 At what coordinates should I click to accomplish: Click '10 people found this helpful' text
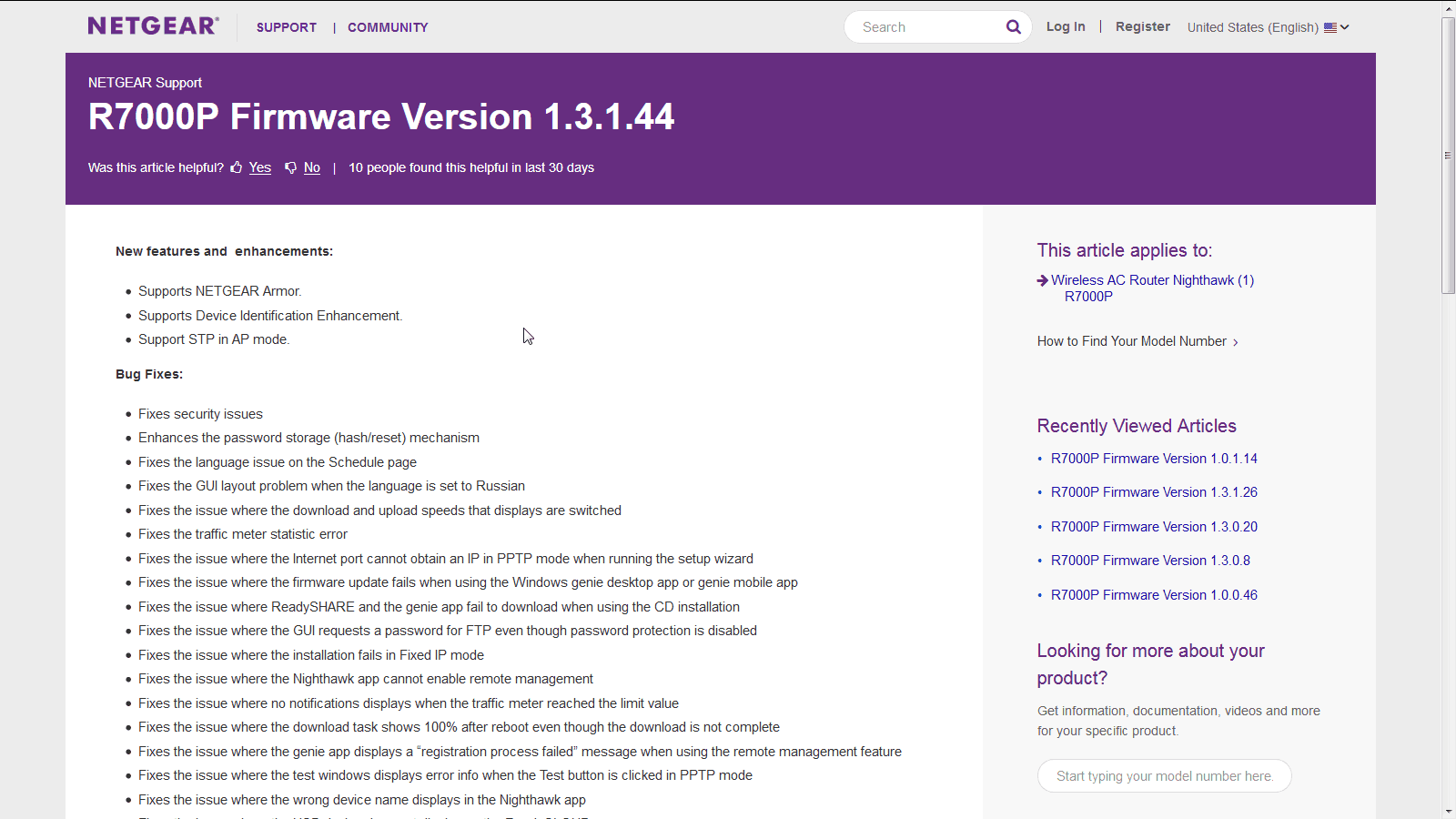coord(471,167)
